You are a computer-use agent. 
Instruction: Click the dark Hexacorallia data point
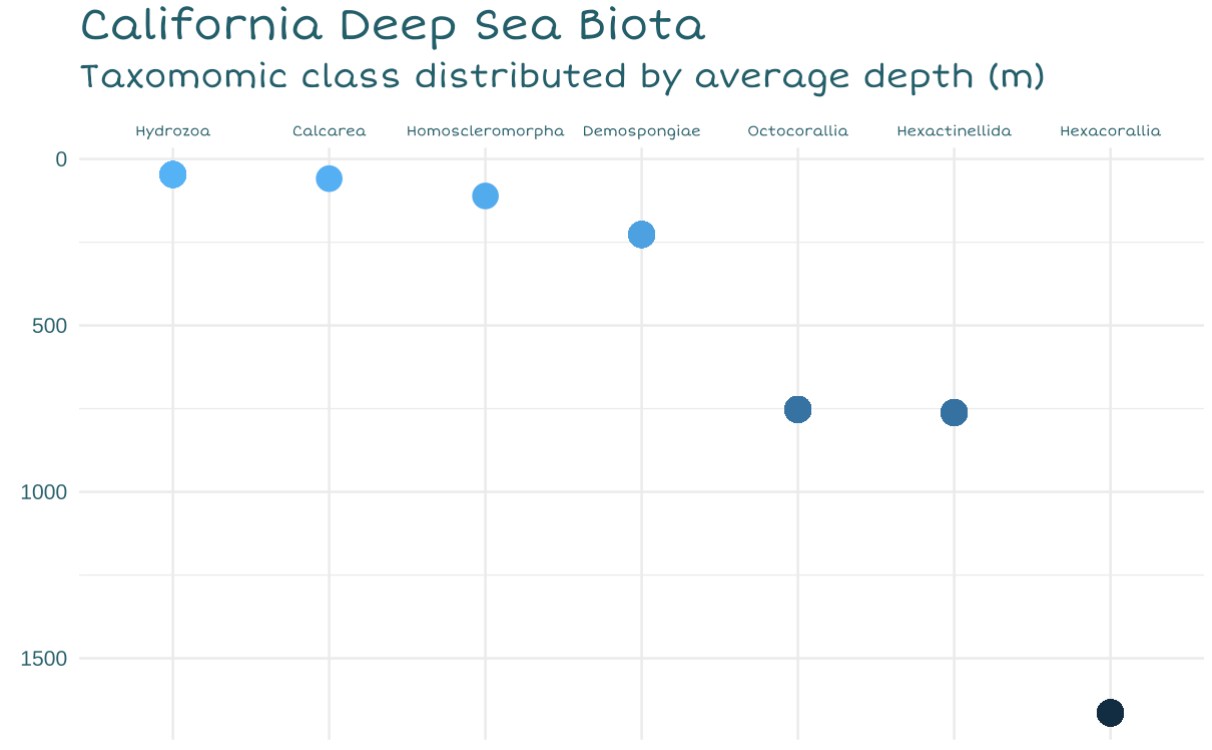coord(1110,713)
